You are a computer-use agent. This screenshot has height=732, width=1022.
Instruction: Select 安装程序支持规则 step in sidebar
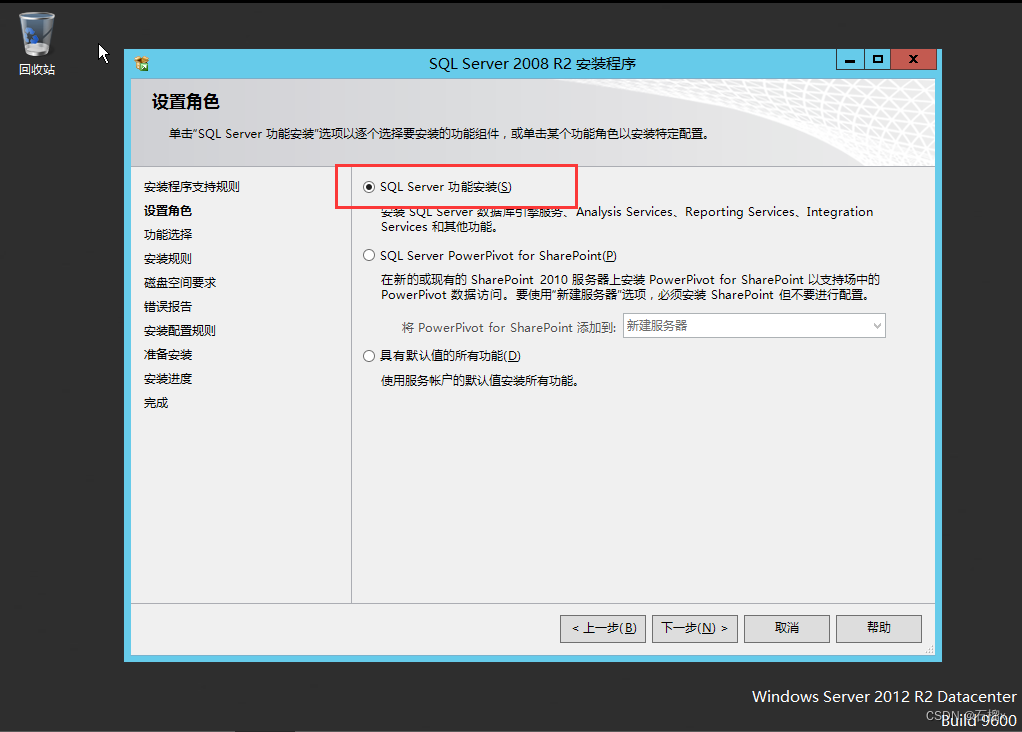192,187
